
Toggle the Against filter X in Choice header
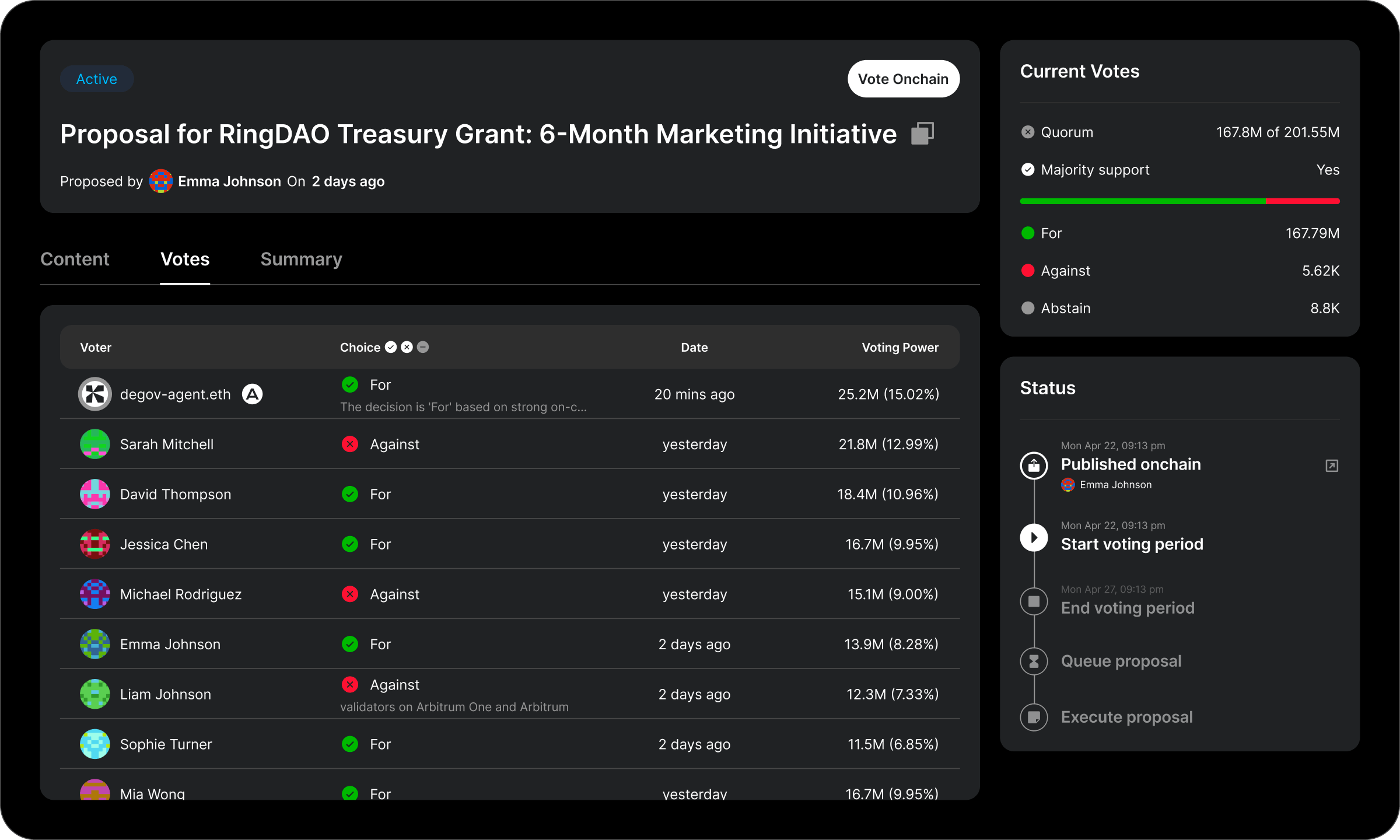(407, 347)
